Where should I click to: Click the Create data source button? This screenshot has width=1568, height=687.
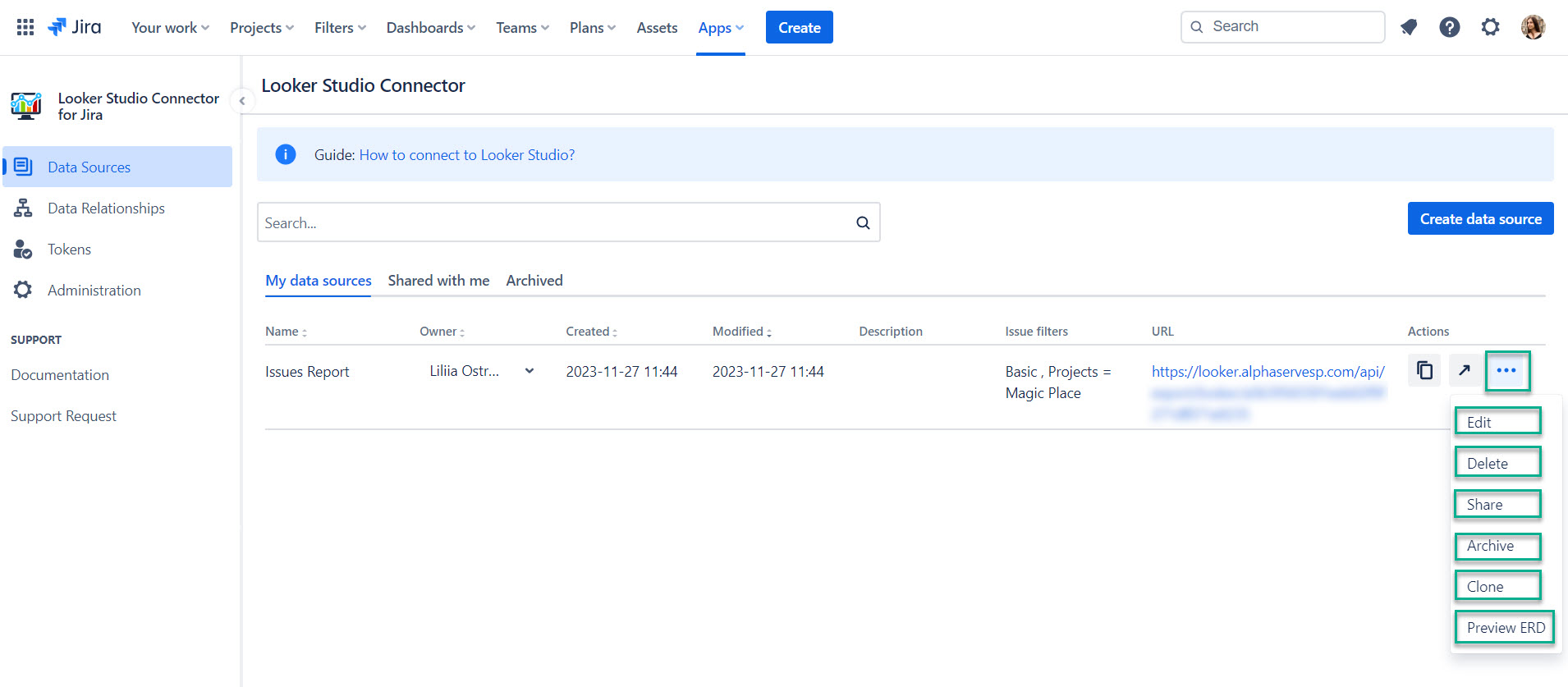[1480, 219]
